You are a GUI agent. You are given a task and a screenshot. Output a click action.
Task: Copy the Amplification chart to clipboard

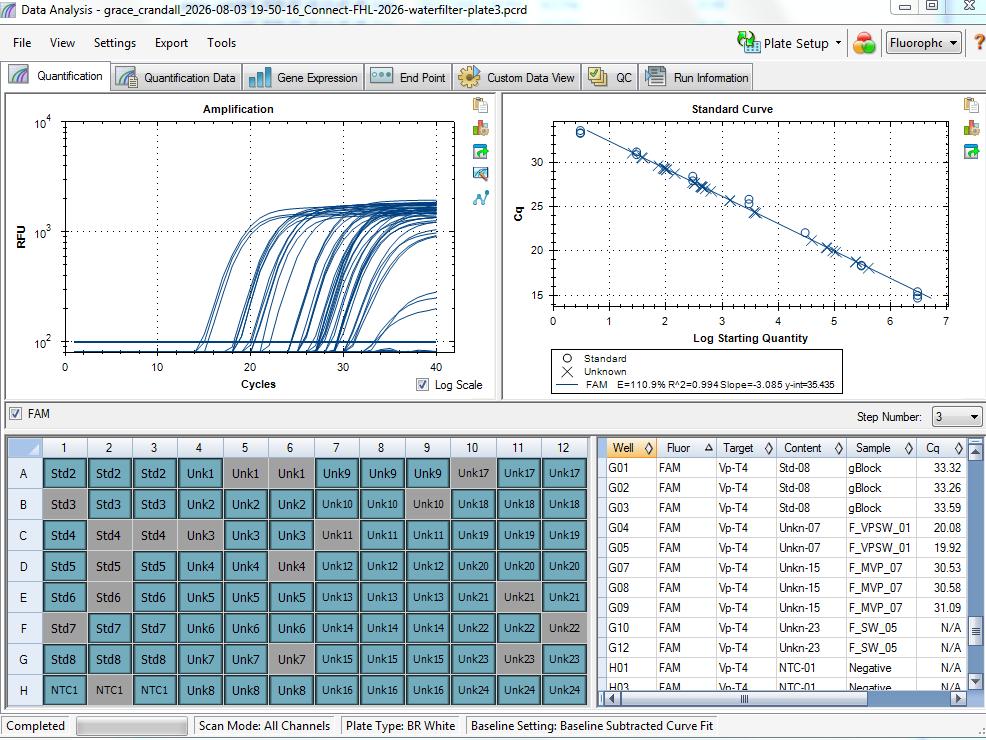point(480,105)
